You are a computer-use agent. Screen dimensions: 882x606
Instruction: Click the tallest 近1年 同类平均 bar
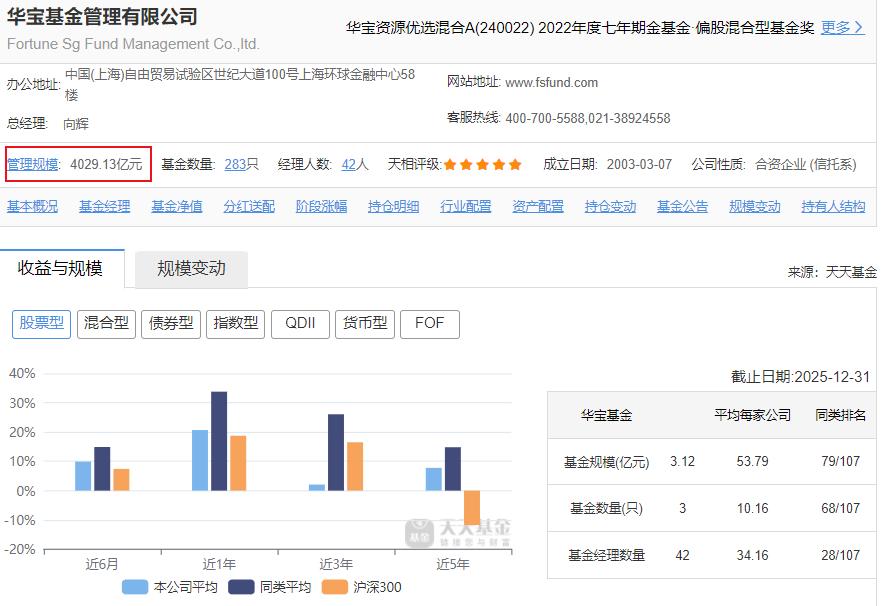219,440
